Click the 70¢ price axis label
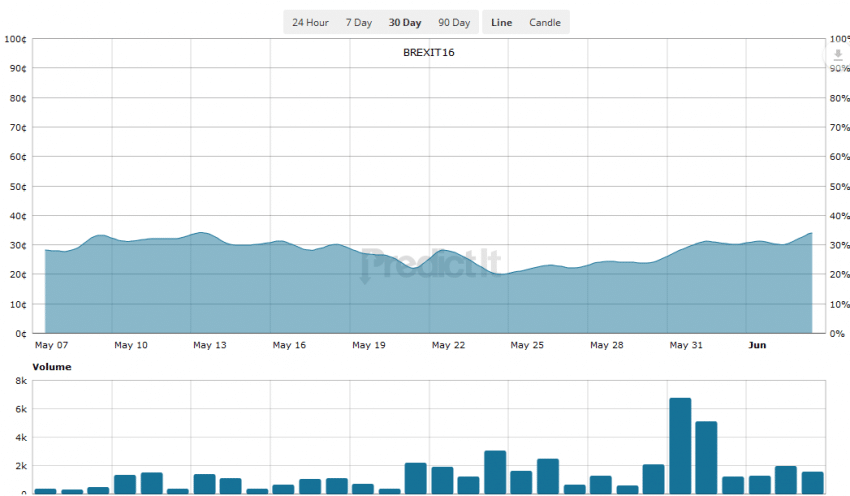Screen dimensions: 850x496 click(x=17, y=127)
